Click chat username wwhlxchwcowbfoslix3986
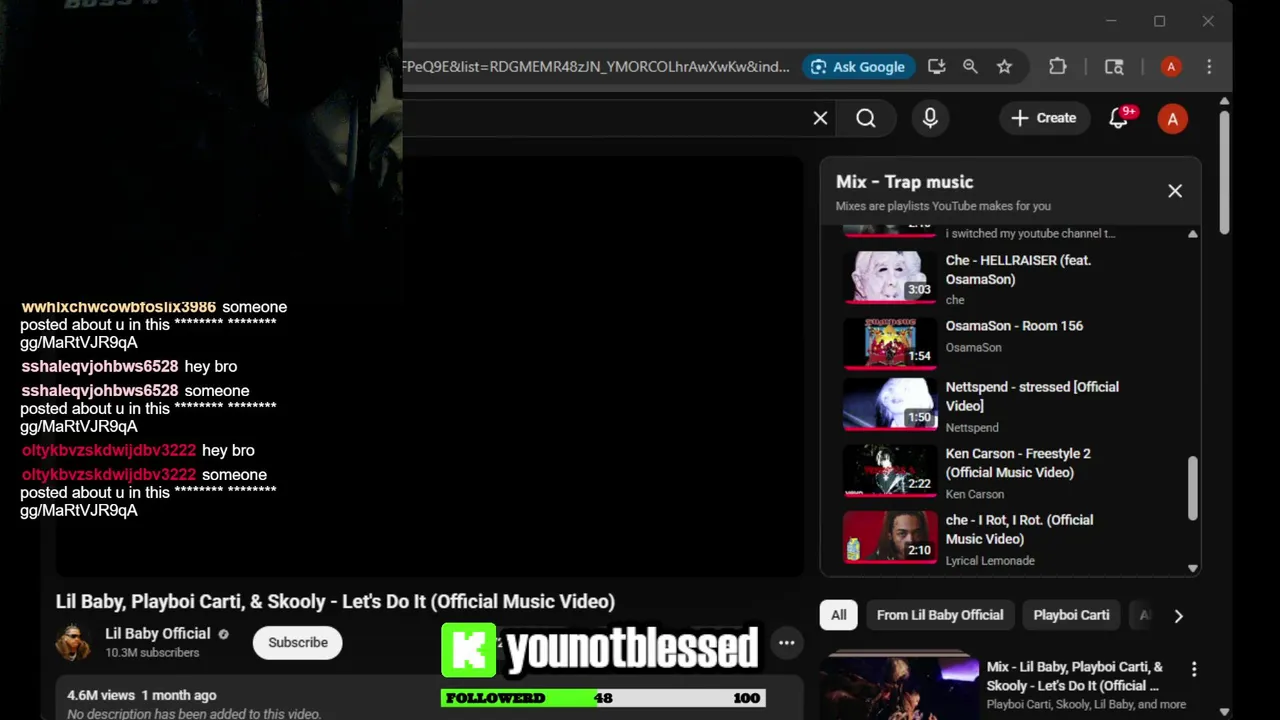Image resolution: width=1280 pixels, height=720 pixels. (119, 307)
